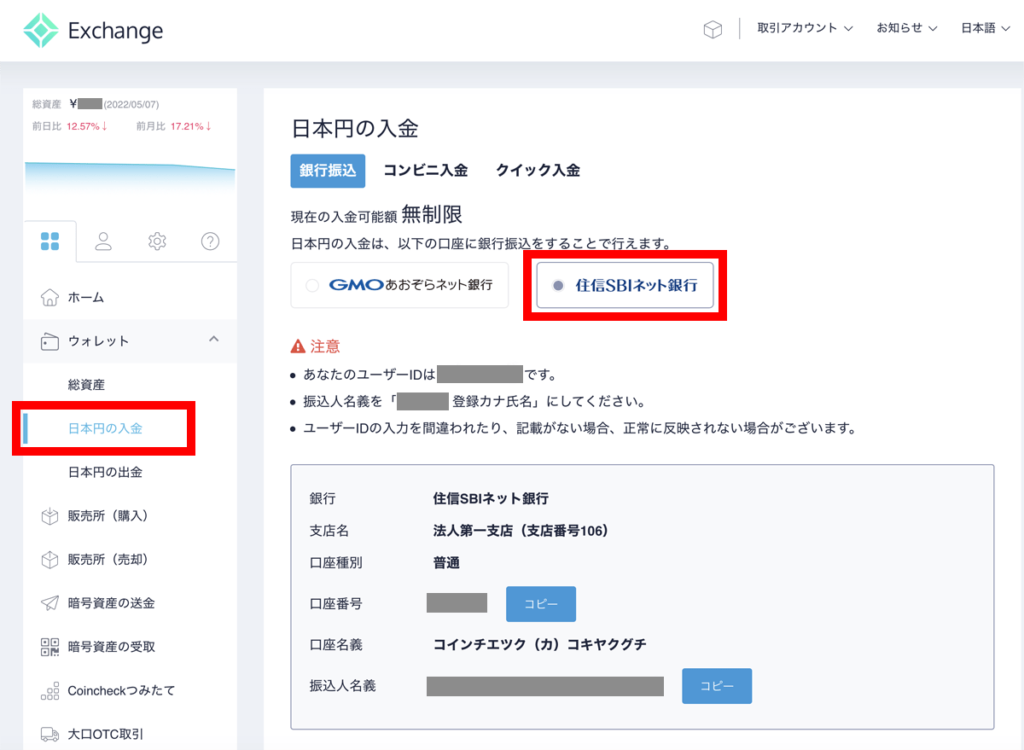Click the box icon beside 販売所（購入）
1024x750 pixels.
click(50, 515)
